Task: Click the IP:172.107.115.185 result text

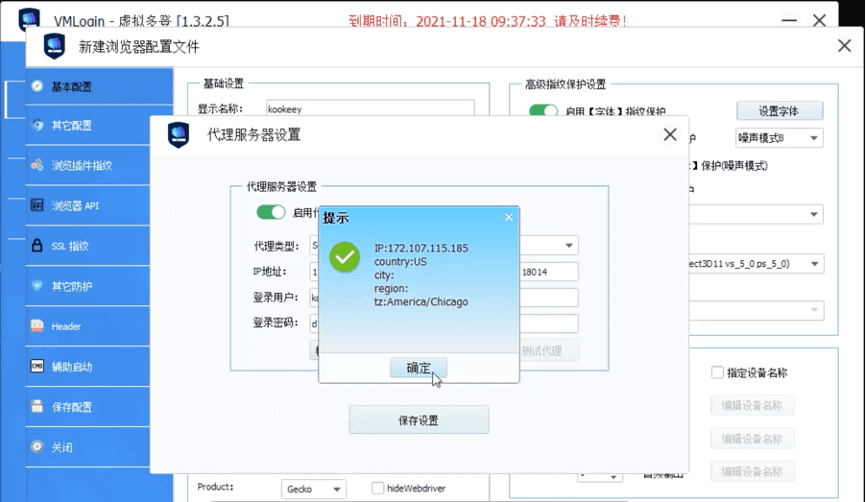Action: 421,248
